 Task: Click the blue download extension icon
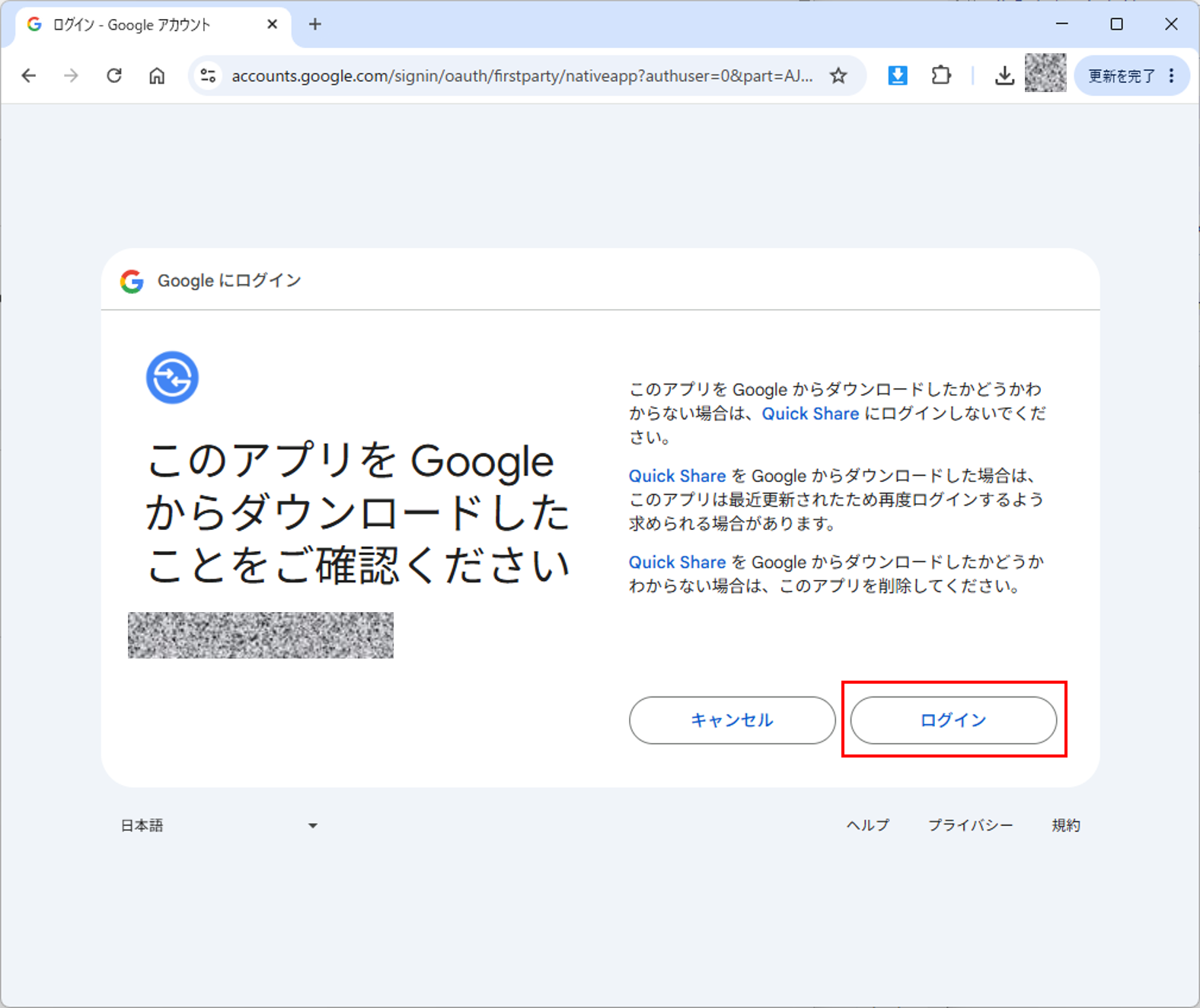coord(898,75)
